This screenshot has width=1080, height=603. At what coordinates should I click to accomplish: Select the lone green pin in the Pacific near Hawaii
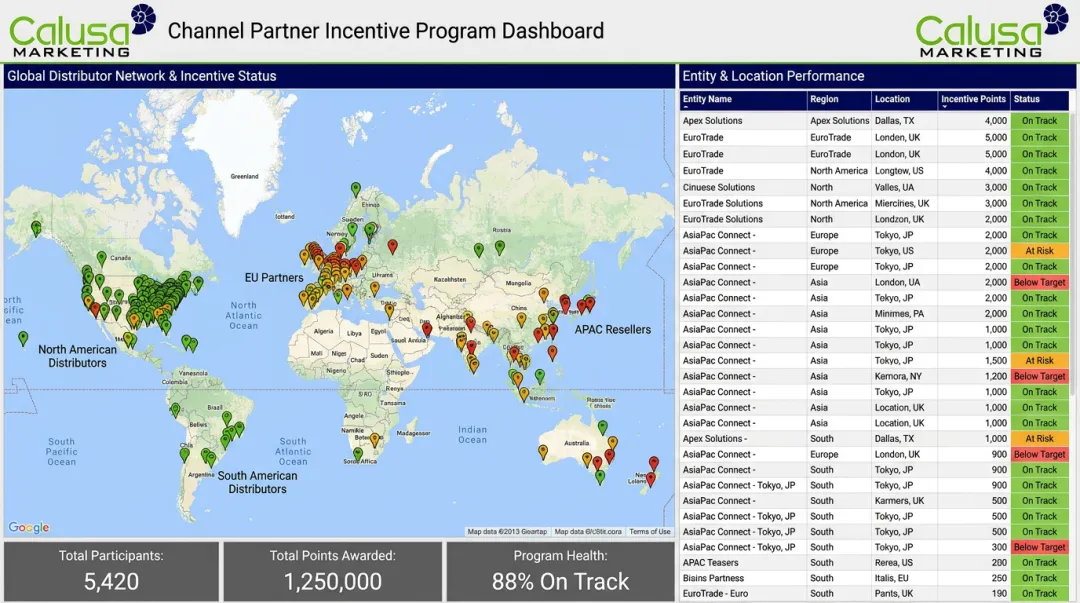23,338
